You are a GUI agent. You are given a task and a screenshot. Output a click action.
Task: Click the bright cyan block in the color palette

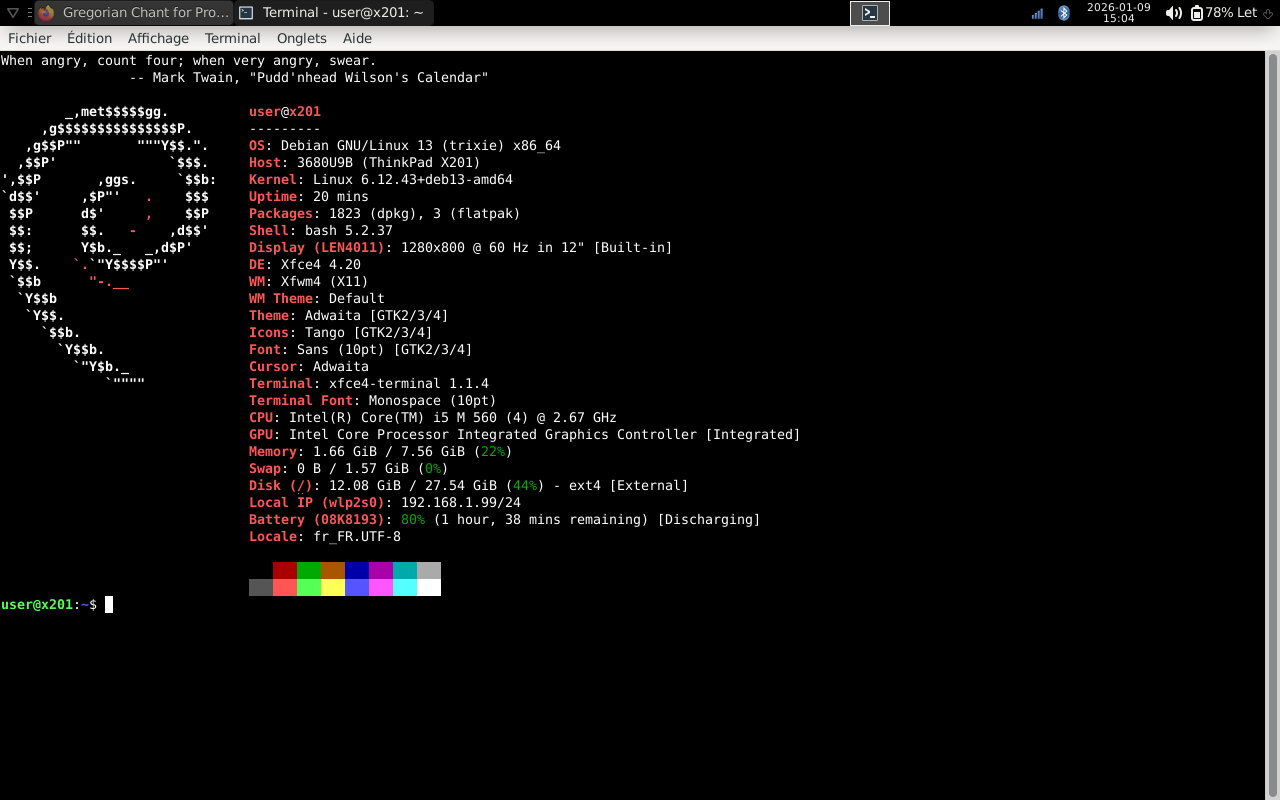pyautogui.click(x=405, y=587)
